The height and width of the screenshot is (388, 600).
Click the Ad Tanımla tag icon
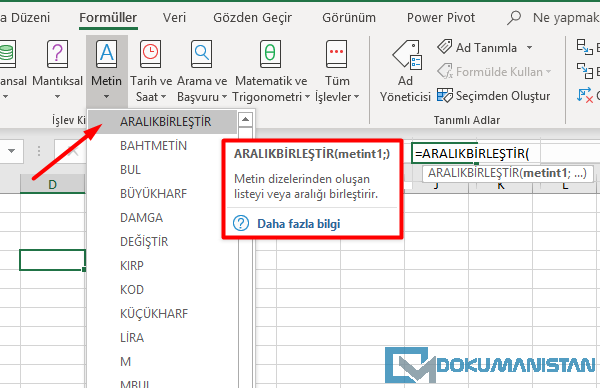[445, 47]
